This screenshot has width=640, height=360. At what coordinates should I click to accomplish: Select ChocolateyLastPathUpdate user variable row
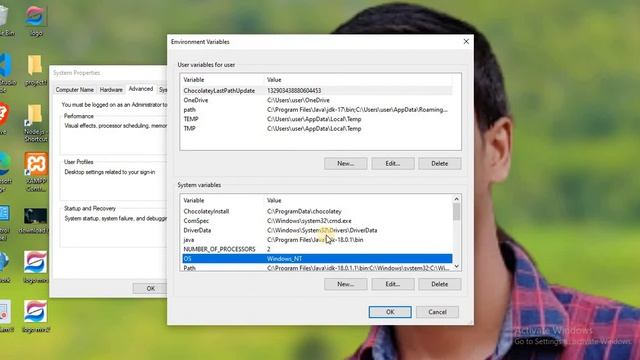tap(317, 91)
